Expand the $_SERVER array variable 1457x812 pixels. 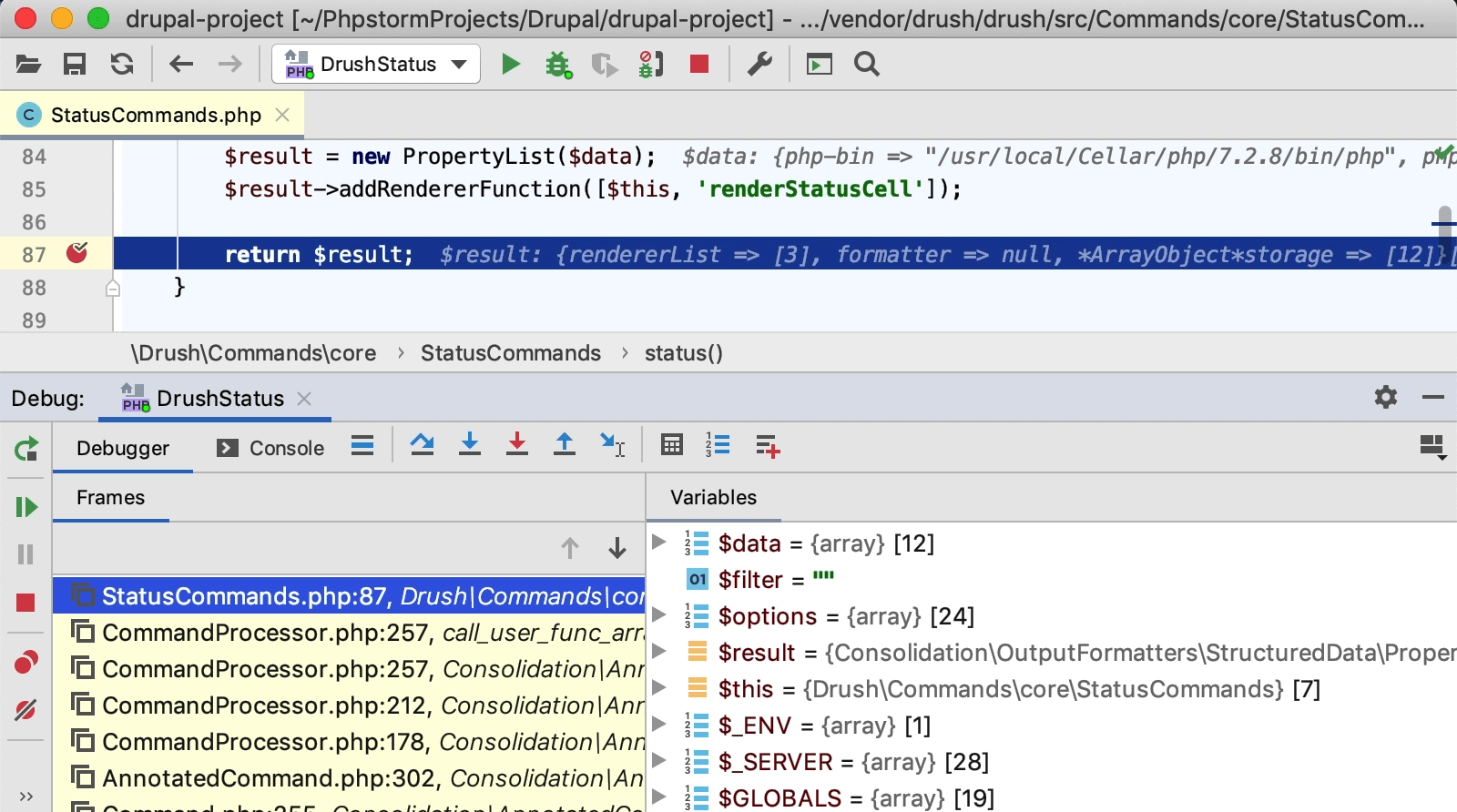(659, 760)
